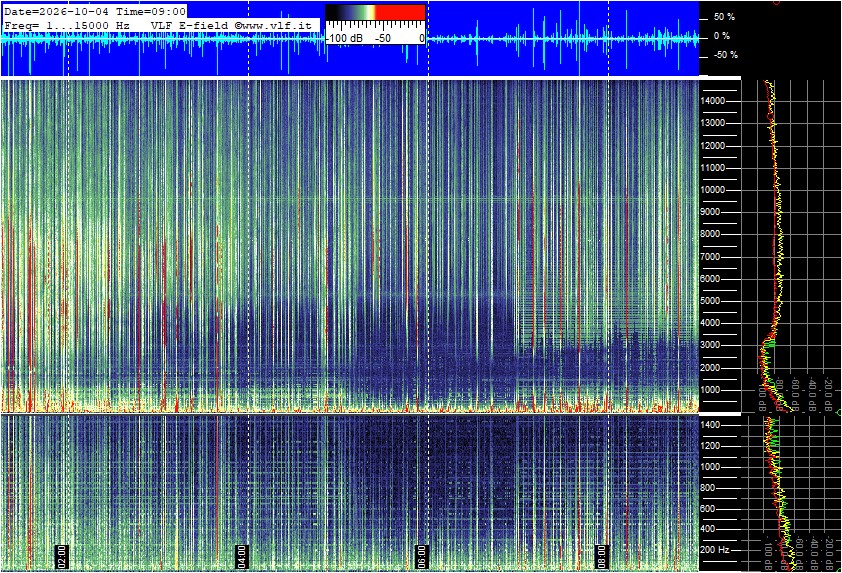
Task: Click the 1400 label on lower frequency axis
Action: pos(710,425)
